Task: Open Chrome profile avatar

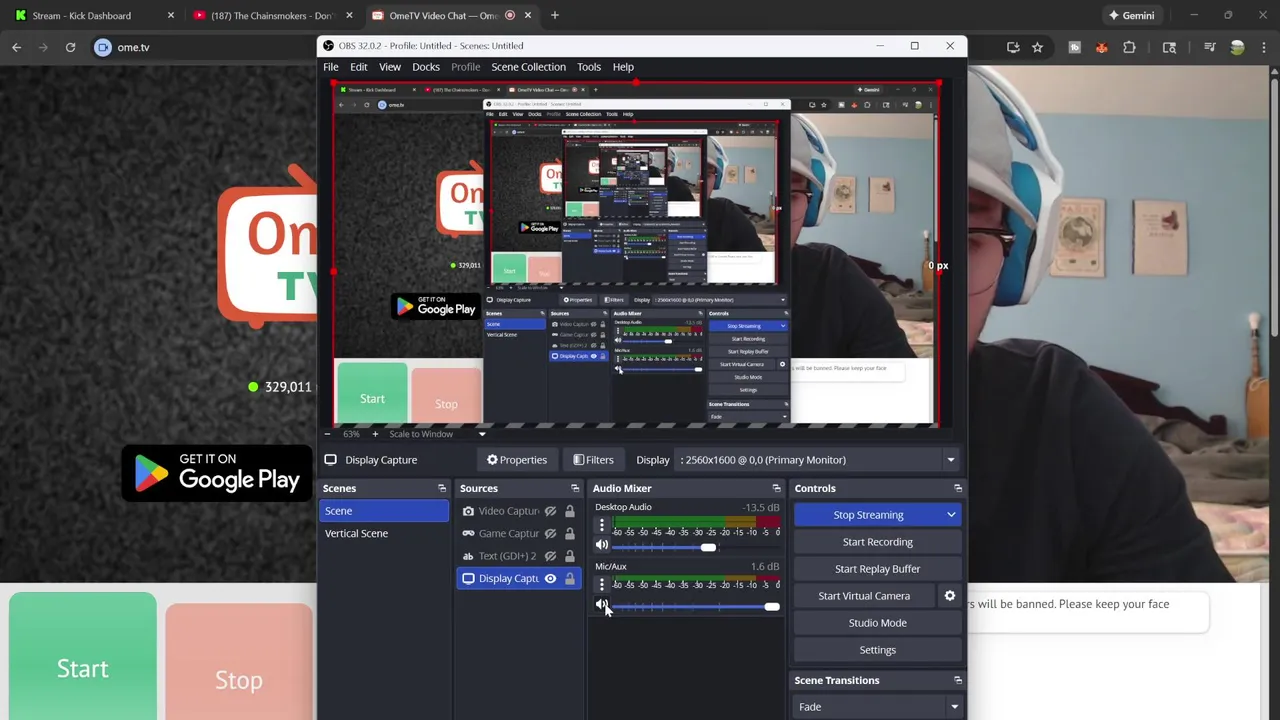Action: 1237,47
